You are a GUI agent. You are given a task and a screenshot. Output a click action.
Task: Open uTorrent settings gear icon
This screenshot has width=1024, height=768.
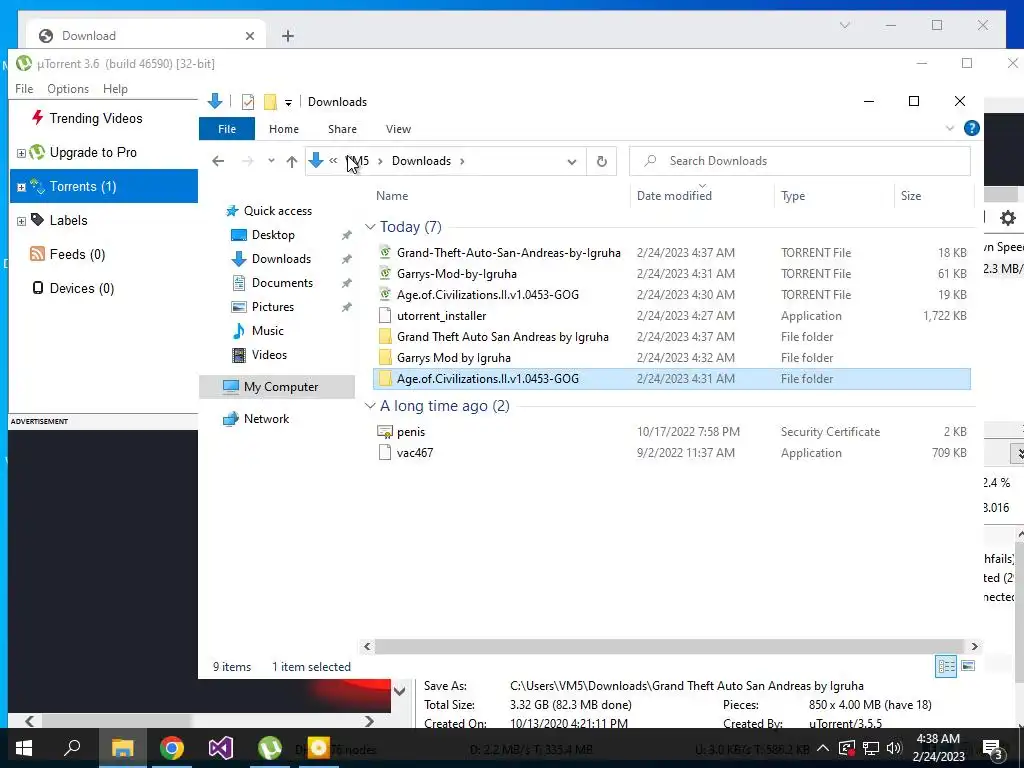pos(1008,217)
